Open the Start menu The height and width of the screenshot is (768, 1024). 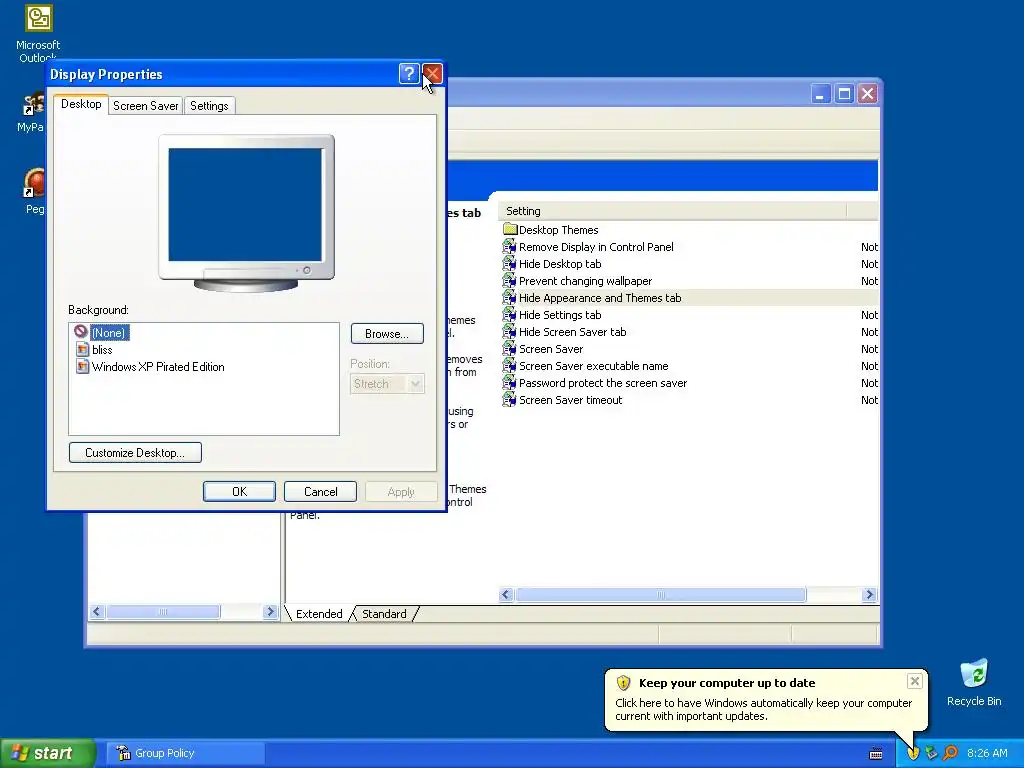pyautogui.click(x=47, y=753)
